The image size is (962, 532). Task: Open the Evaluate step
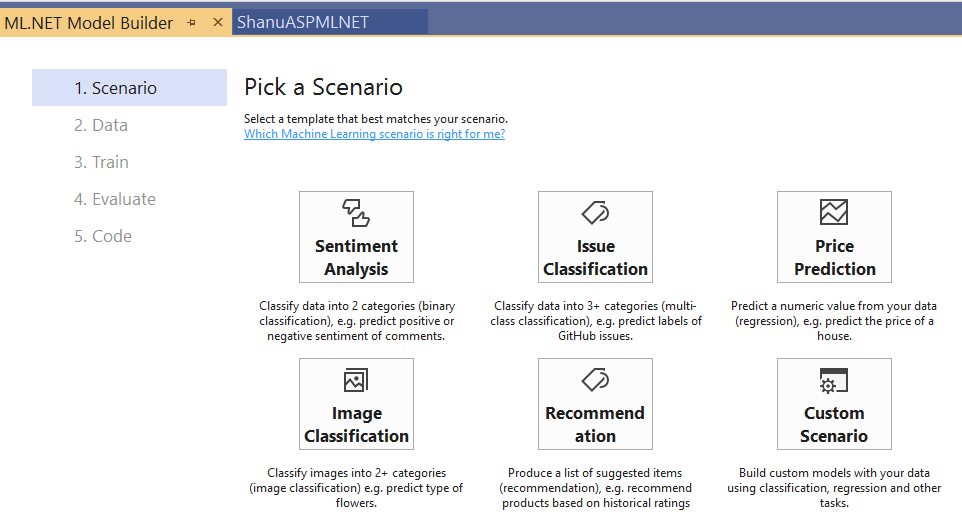[x=115, y=199]
